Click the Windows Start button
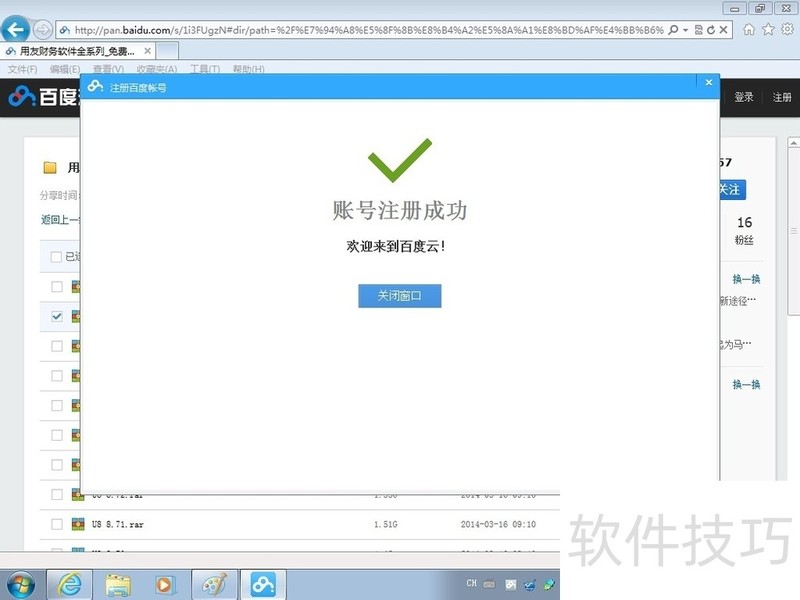This screenshot has height=600, width=800. coord(21,583)
